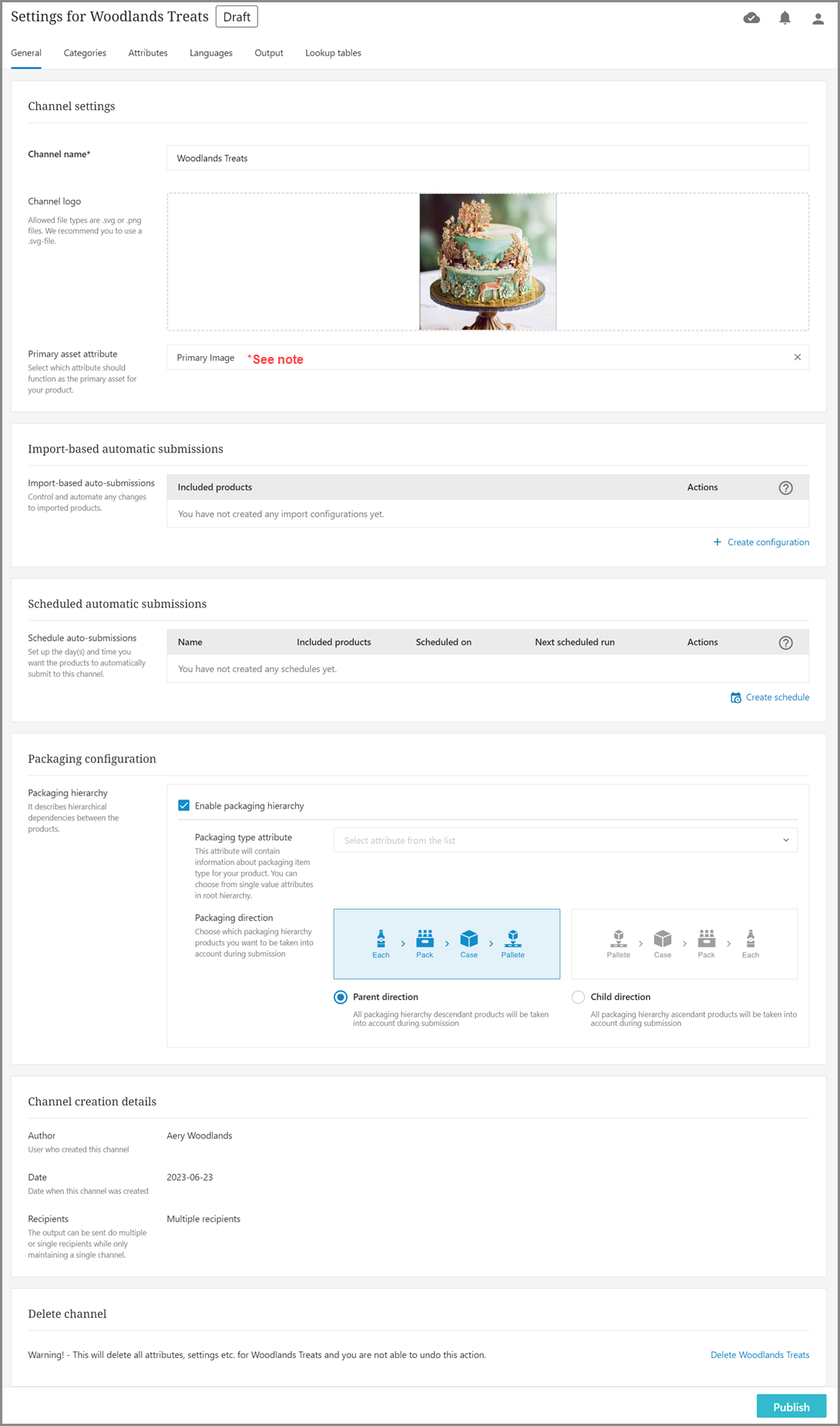Click the plus icon beside Create configuration
This screenshot has width=840, height=1426.
click(x=717, y=542)
